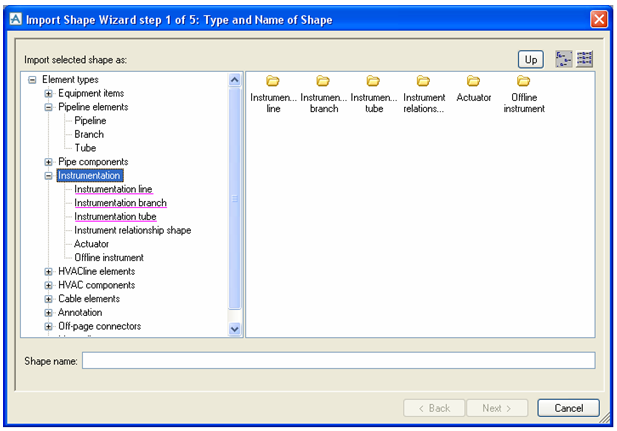Open the Instrumentation branch folder icon
Viewport: 617px width, 431px height.
tap(323, 81)
